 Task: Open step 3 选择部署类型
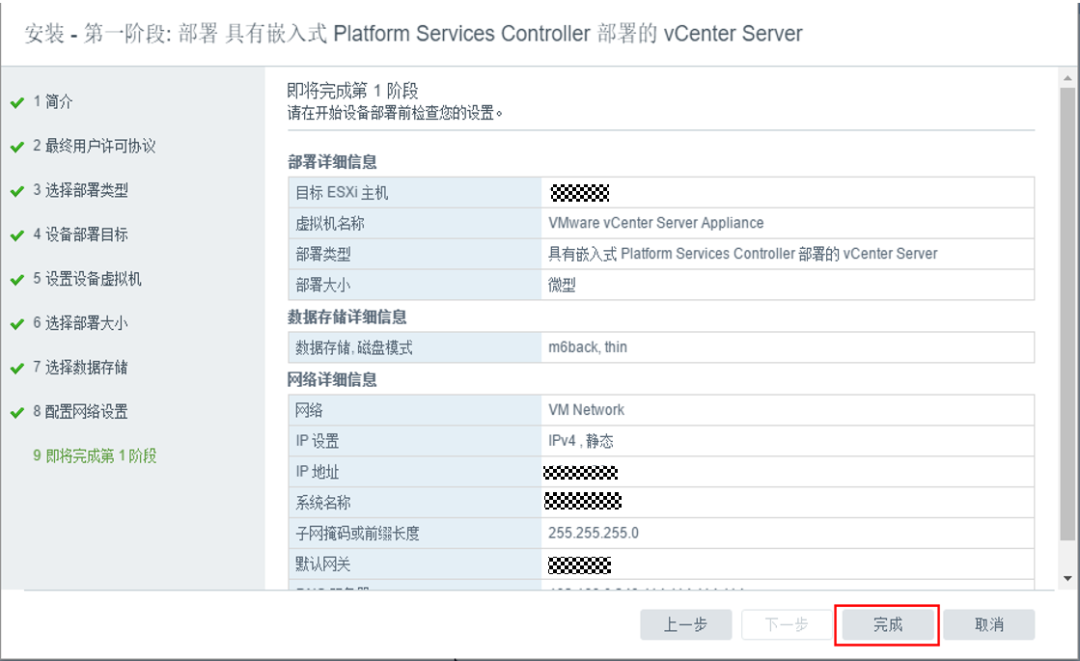(81, 190)
